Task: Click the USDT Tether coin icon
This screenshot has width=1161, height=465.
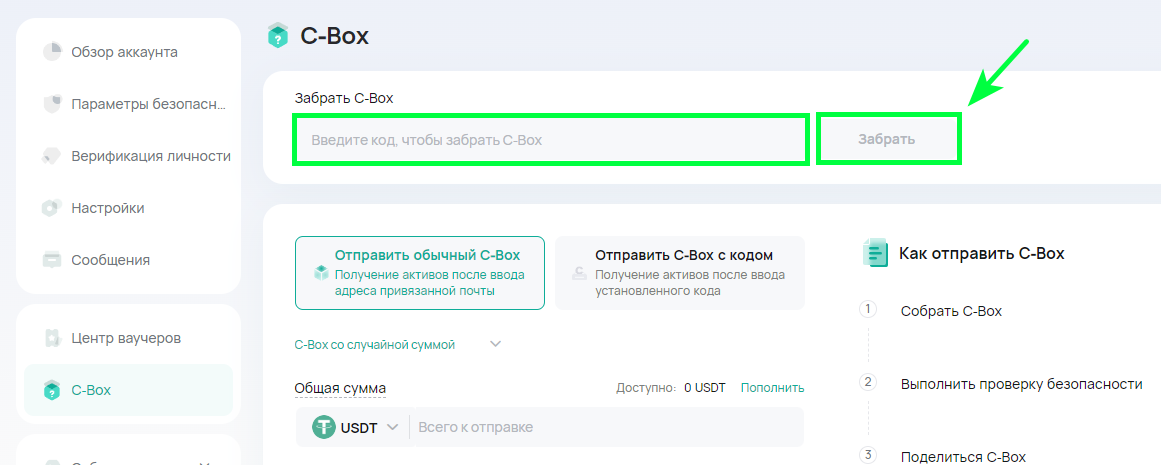Action: tap(324, 427)
